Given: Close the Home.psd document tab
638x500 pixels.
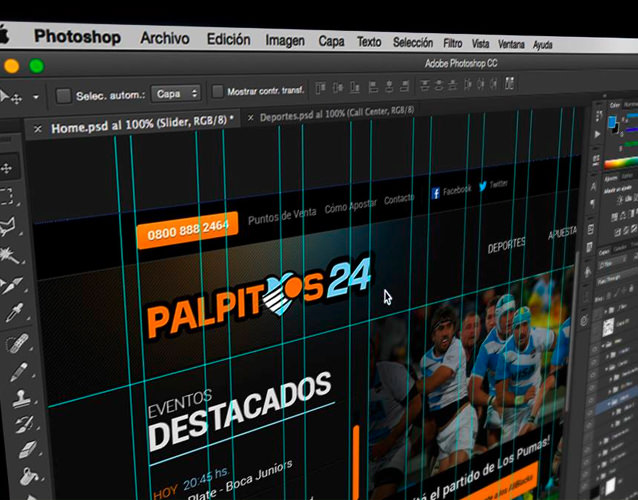Looking at the screenshot, I should (x=38, y=128).
